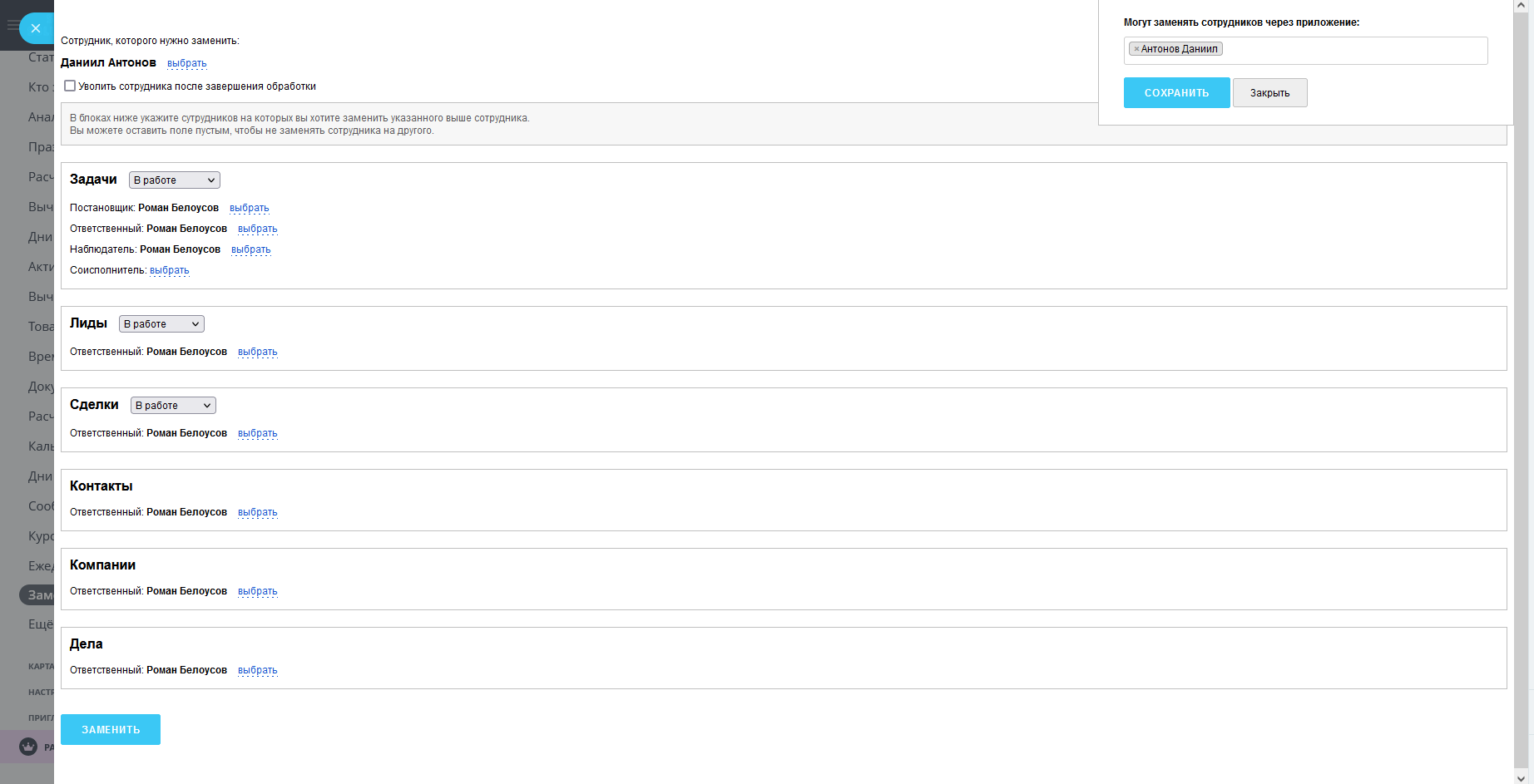Click the СОХРАНИТЬ button
1534x784 pixels.
(1176, 93)
